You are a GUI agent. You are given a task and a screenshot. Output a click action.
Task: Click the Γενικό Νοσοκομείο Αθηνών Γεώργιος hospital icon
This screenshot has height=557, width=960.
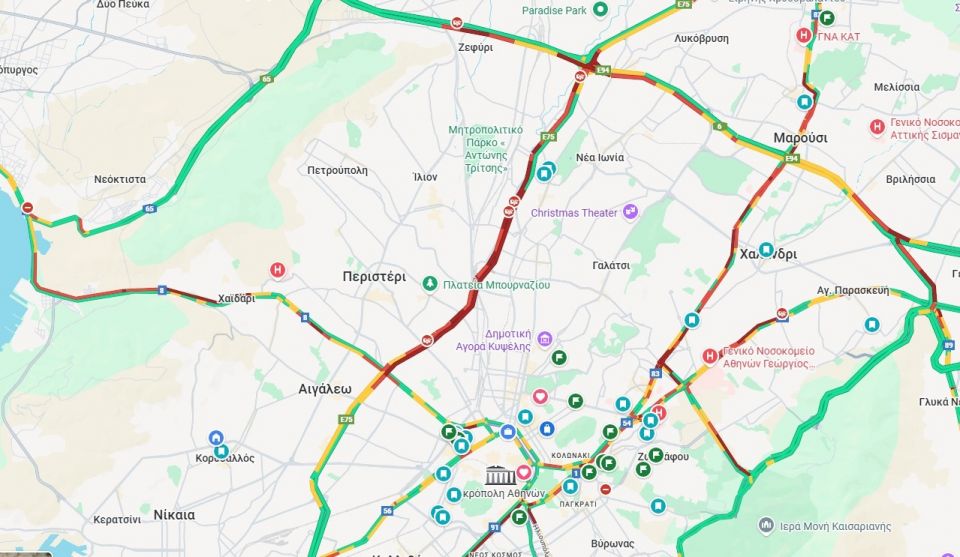[x=710, y=356]
